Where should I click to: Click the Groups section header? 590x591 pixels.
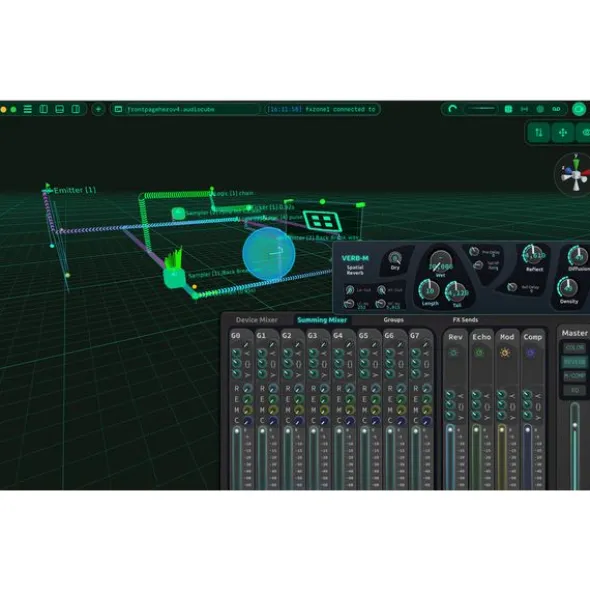393,320
